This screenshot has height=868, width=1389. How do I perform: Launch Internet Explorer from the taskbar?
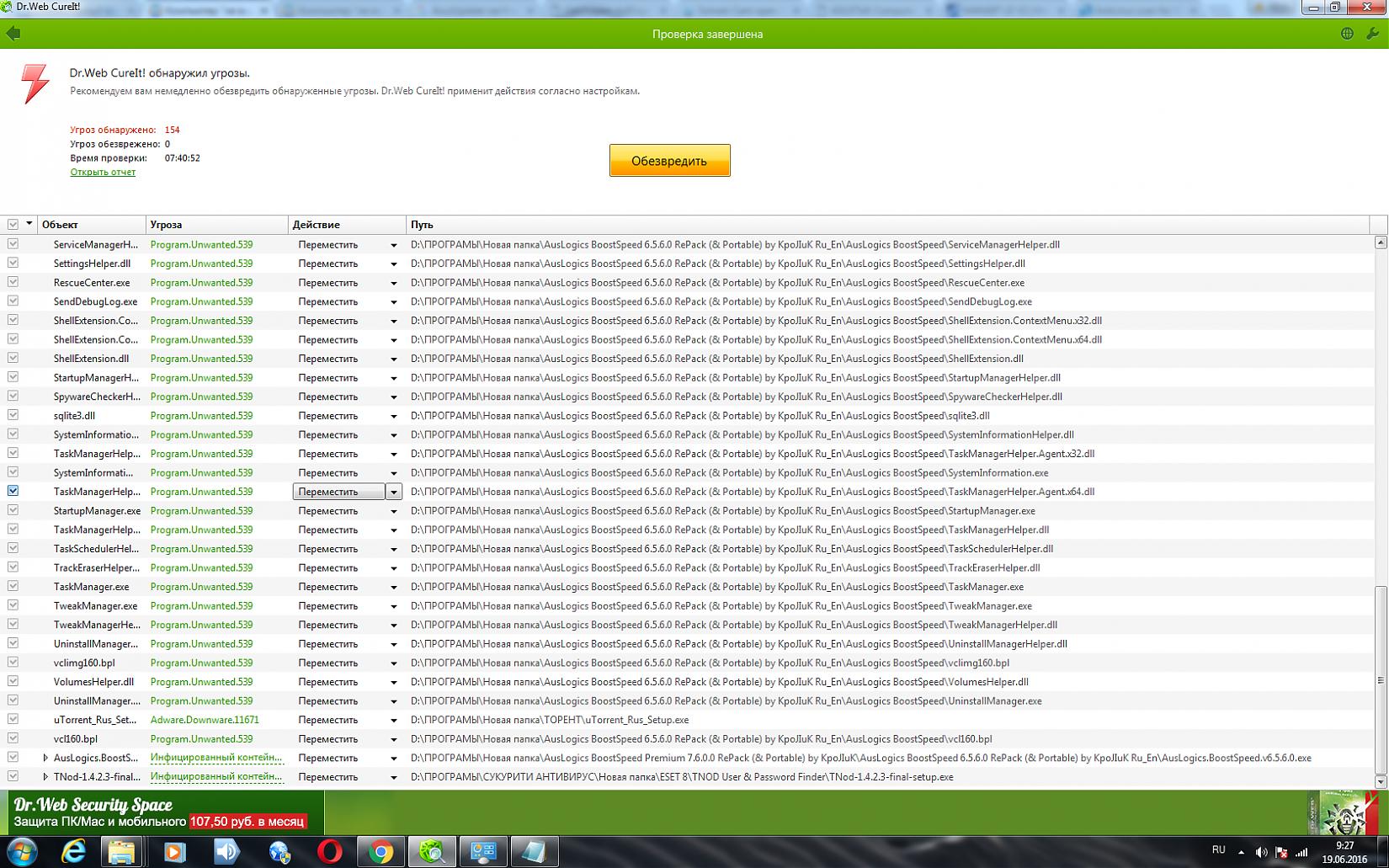(x=74, y=852)
